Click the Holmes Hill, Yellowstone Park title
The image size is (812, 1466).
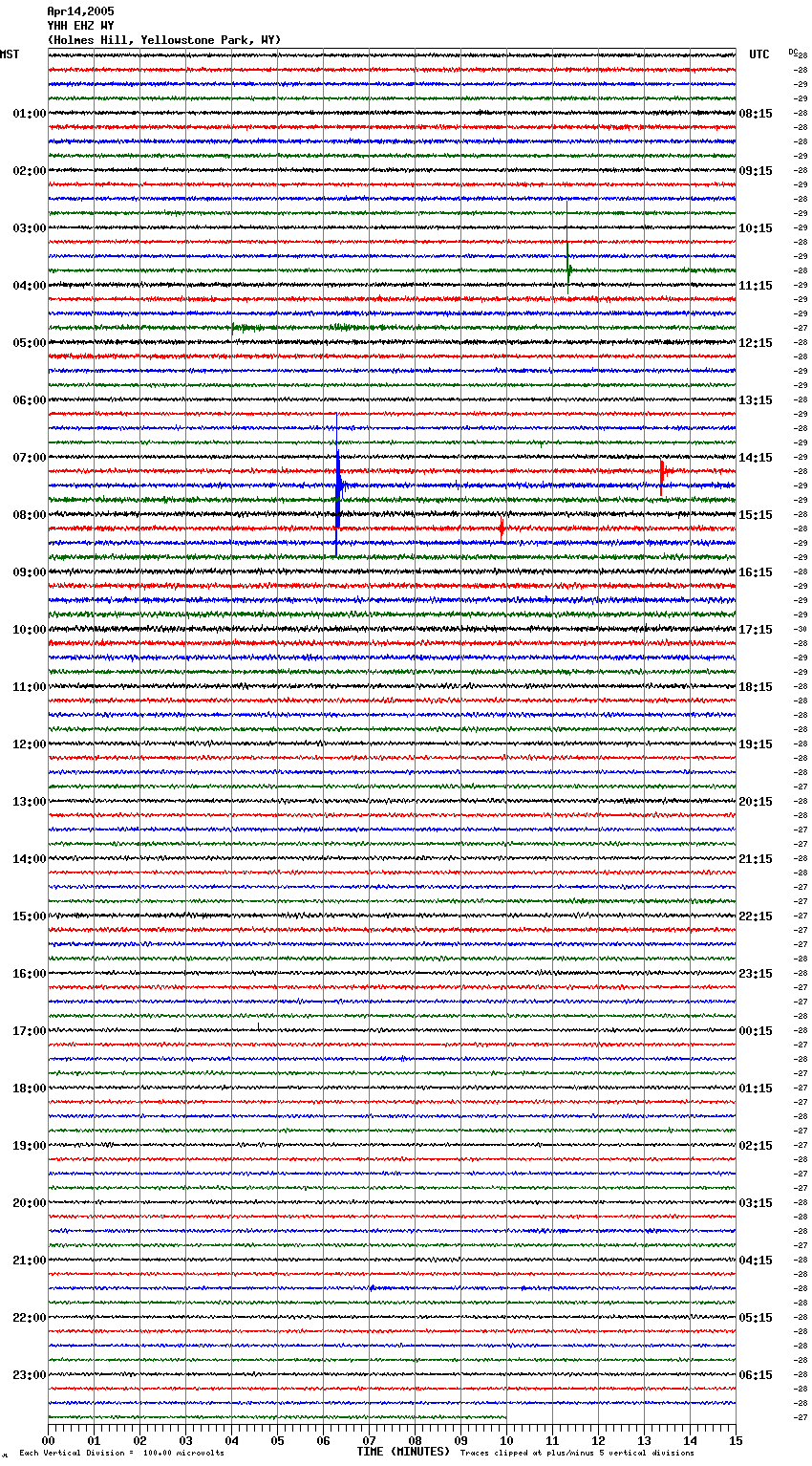coord(164,40)
